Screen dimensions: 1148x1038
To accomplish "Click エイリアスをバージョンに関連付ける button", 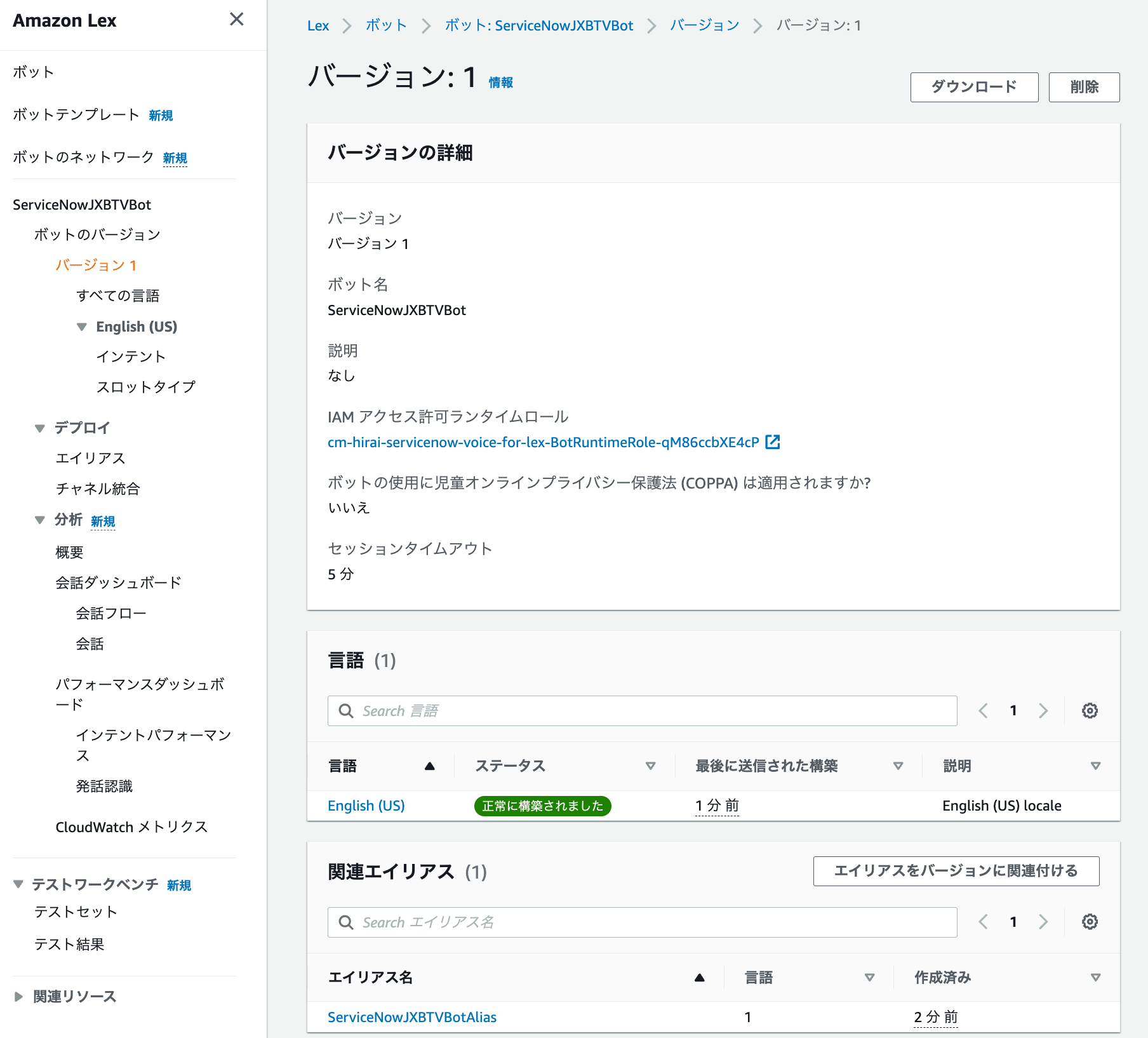I will click(956, 871).
